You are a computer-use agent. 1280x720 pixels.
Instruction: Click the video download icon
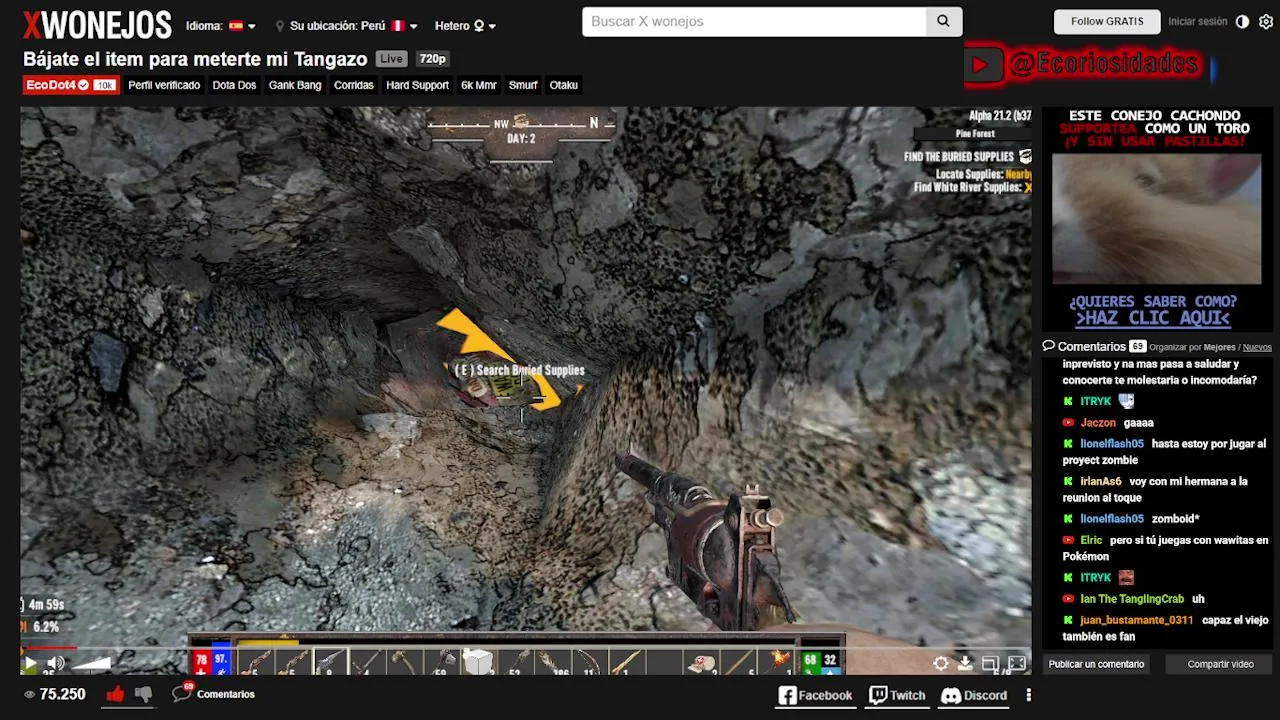point(965,663)
